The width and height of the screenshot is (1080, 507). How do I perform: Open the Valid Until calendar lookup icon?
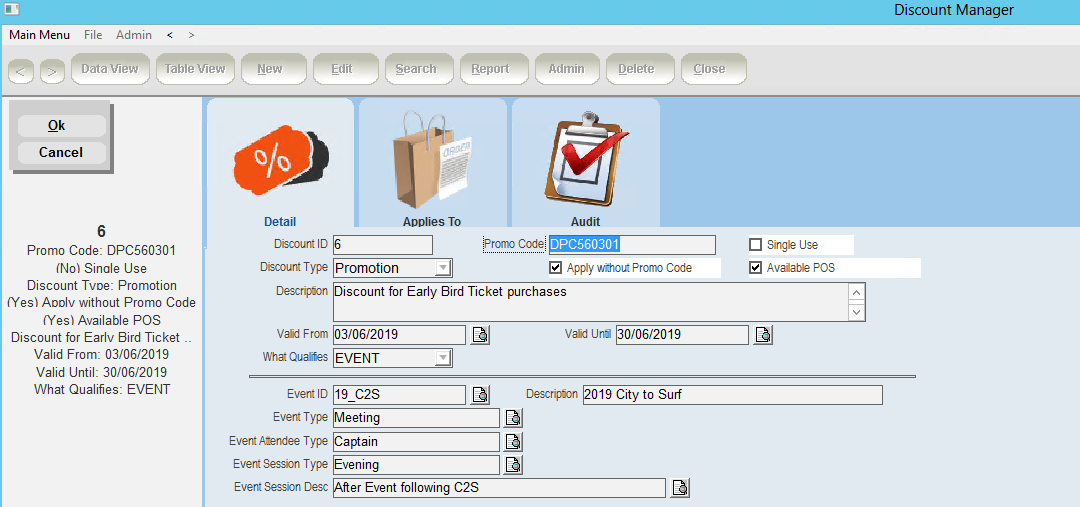[763, 335]
